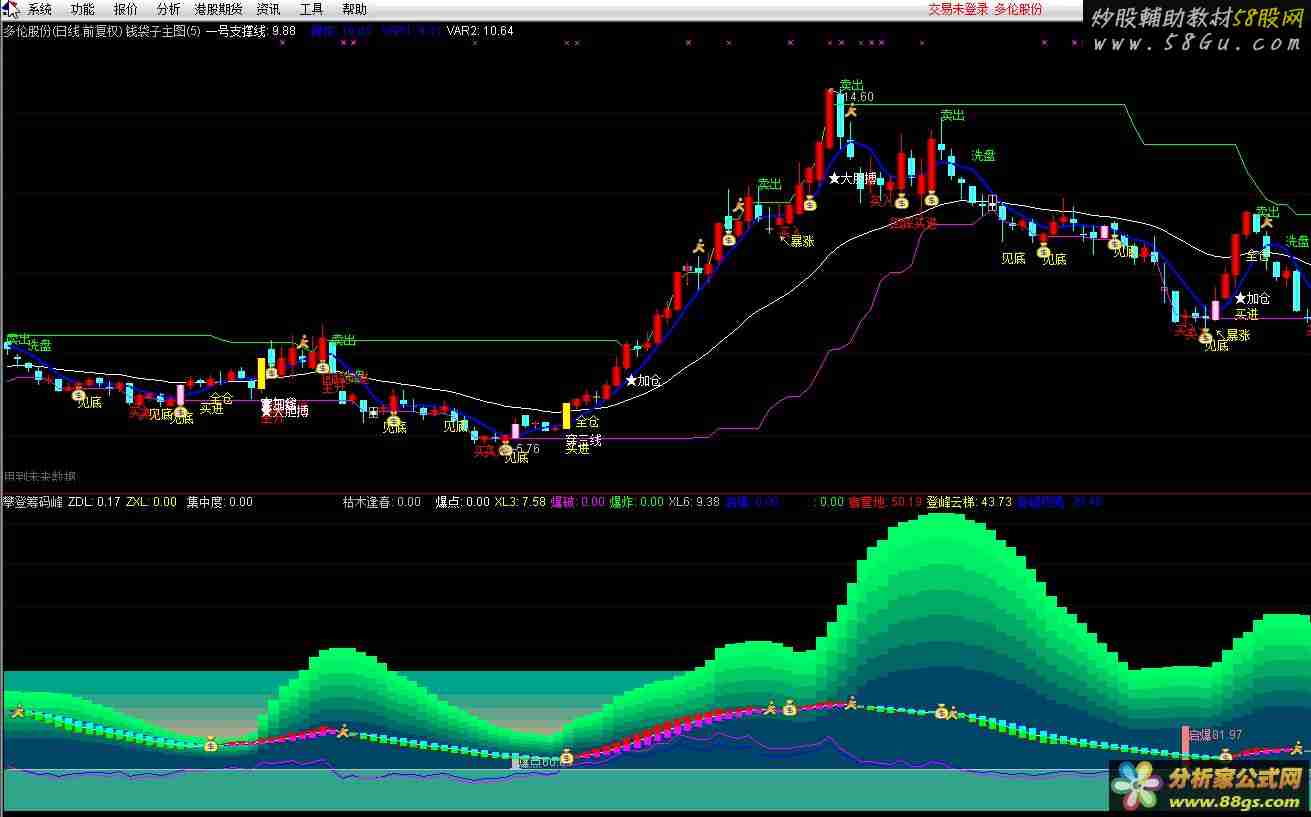Open the 系统 menu
Screen dimensions: 1311x817
point(40,9)
